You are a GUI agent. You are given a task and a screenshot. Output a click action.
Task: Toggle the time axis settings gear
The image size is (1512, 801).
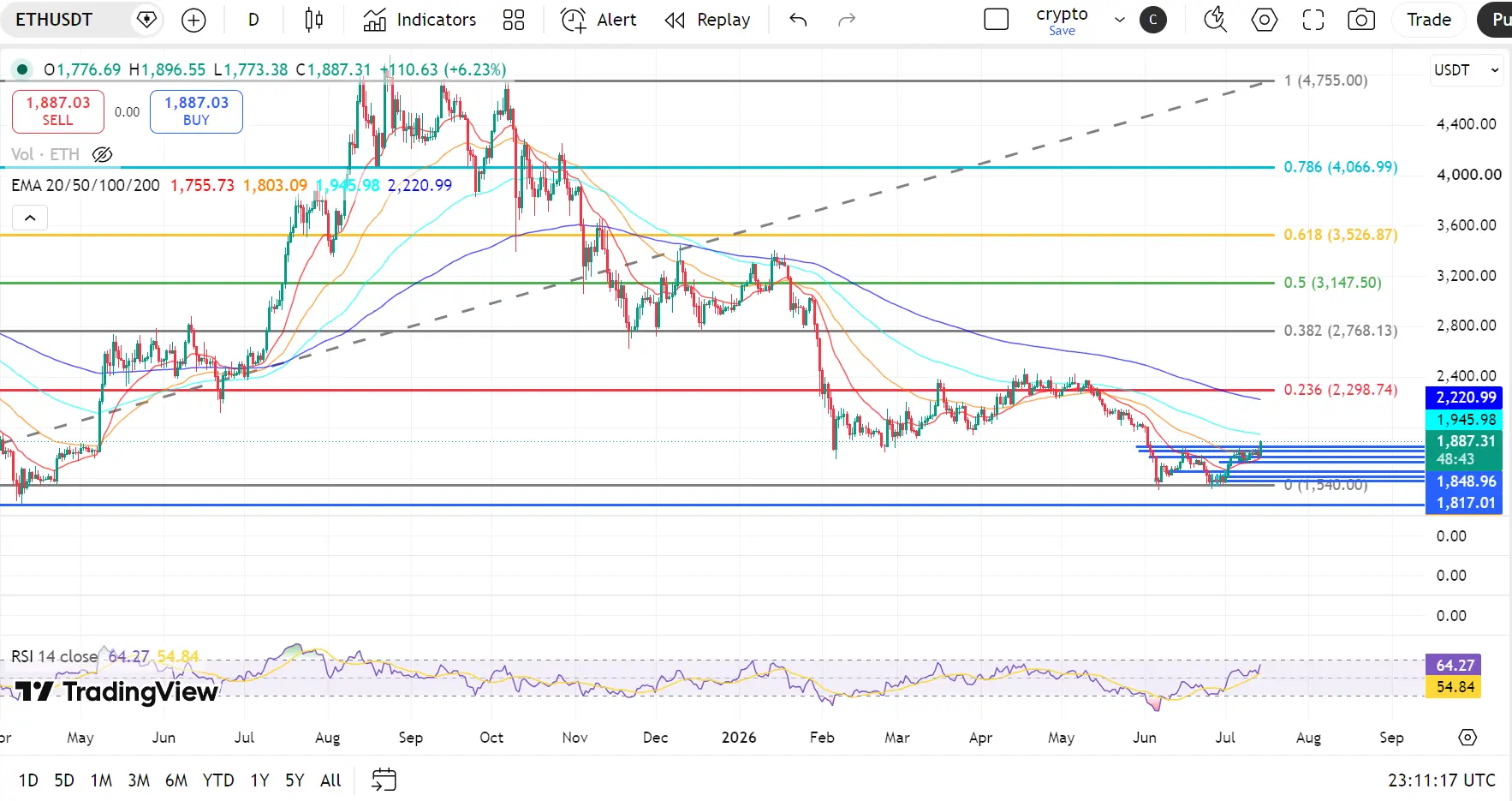[x=1467, y=738]
